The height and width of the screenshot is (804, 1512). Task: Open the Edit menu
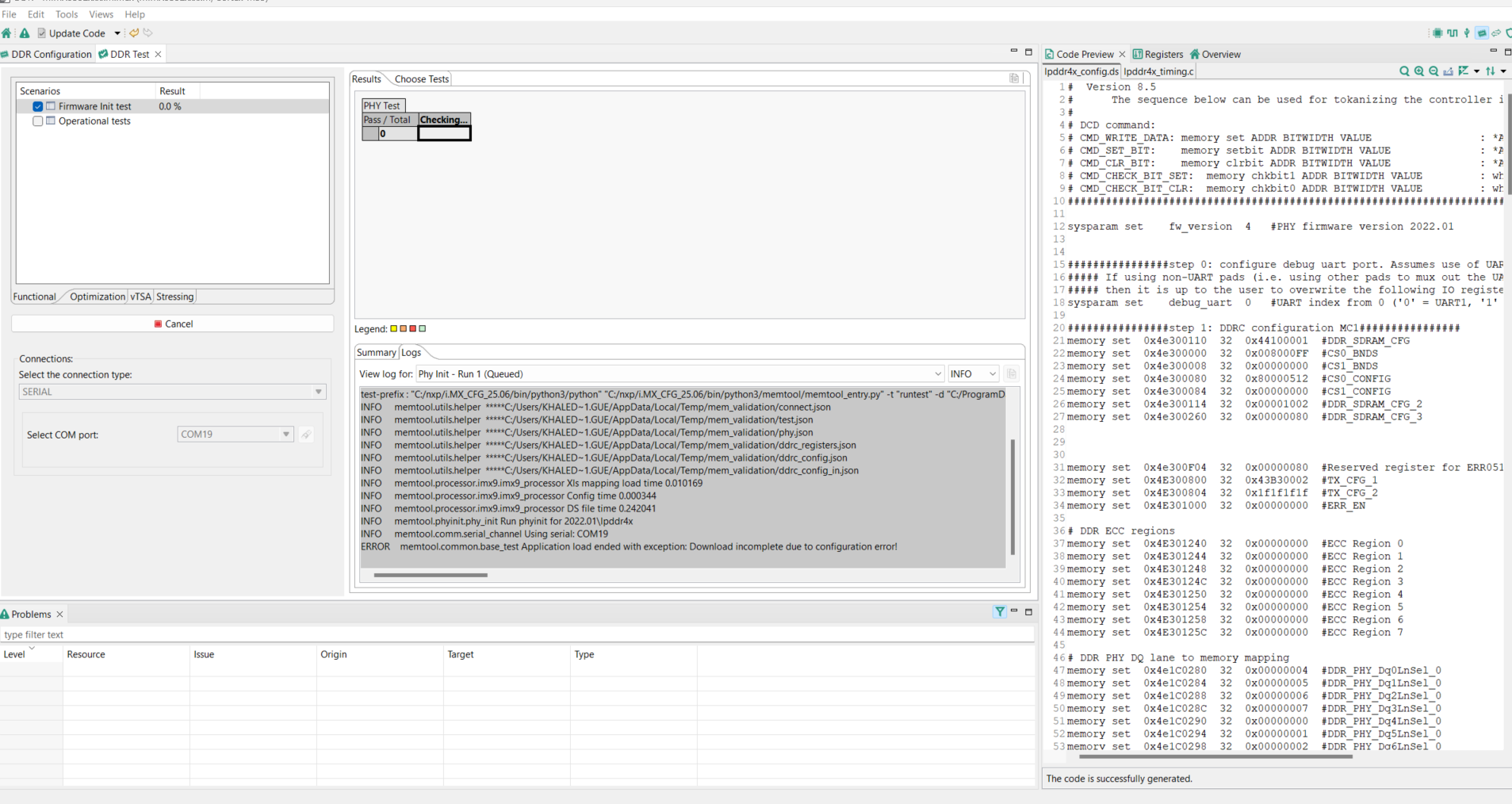click(36, 14)
